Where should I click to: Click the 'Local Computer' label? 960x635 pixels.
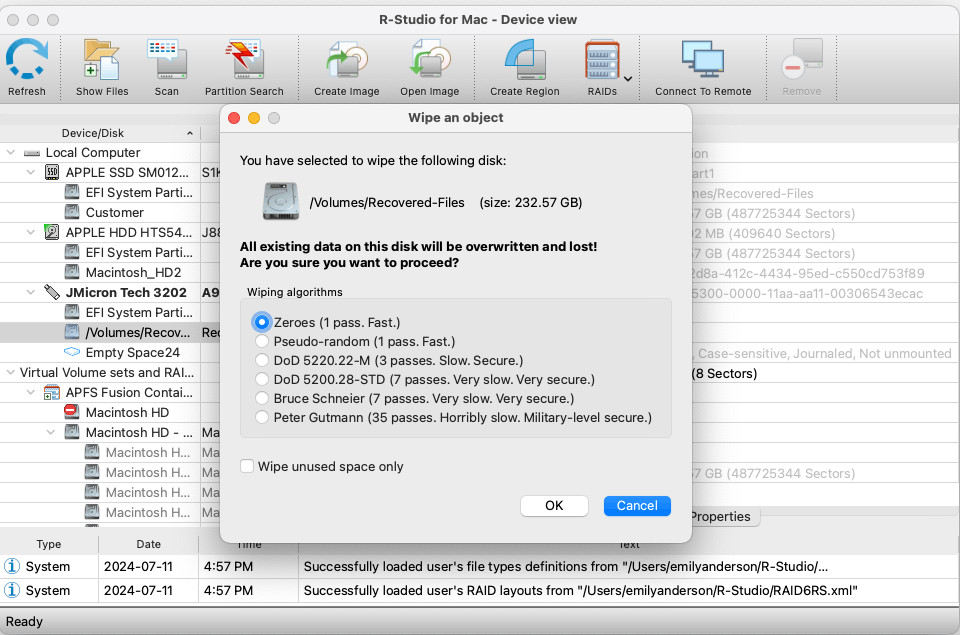pyautogui.click(x=93, y=152)
